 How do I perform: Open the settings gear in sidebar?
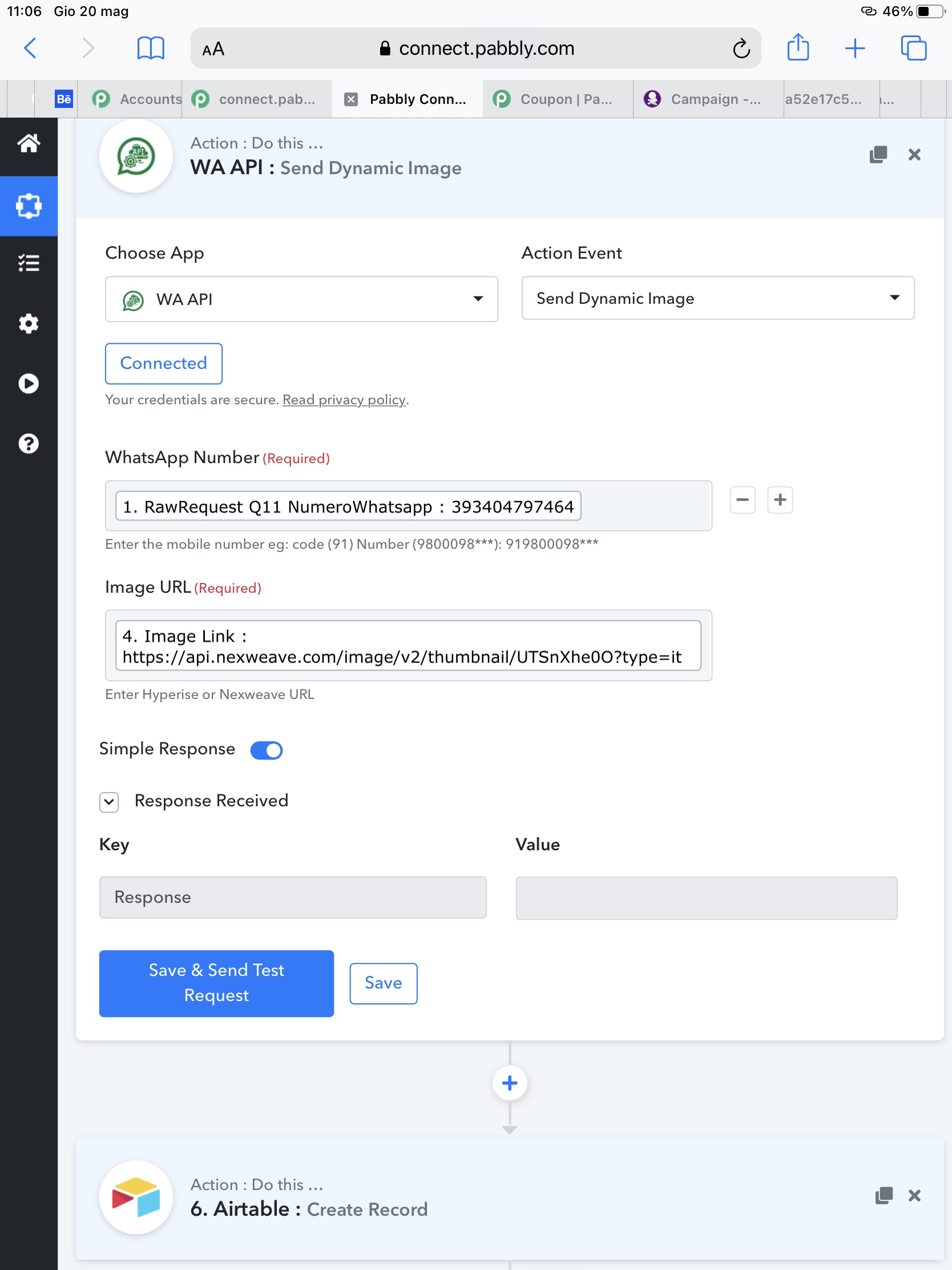coord(29,324)
